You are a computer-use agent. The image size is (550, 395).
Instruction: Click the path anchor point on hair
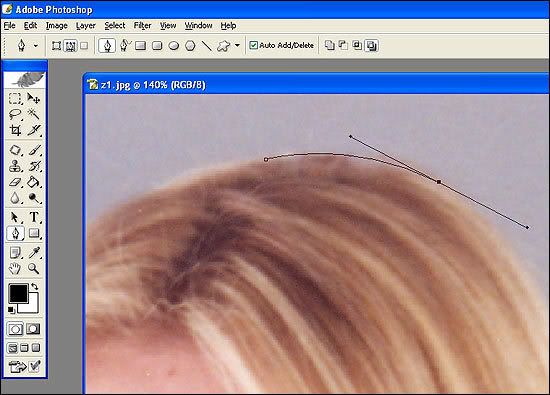point(439,182)
